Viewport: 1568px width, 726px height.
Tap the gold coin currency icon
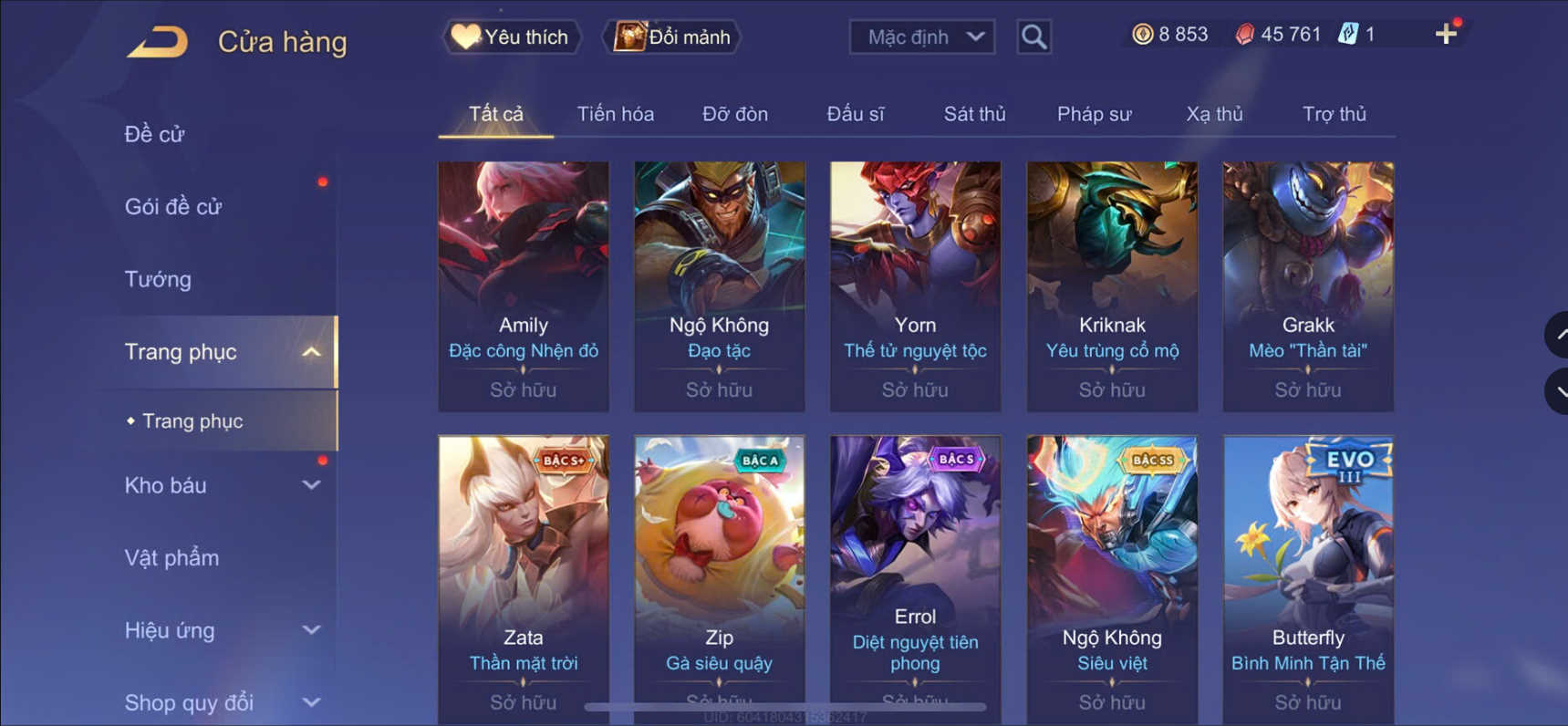[x=1142, y=35]
